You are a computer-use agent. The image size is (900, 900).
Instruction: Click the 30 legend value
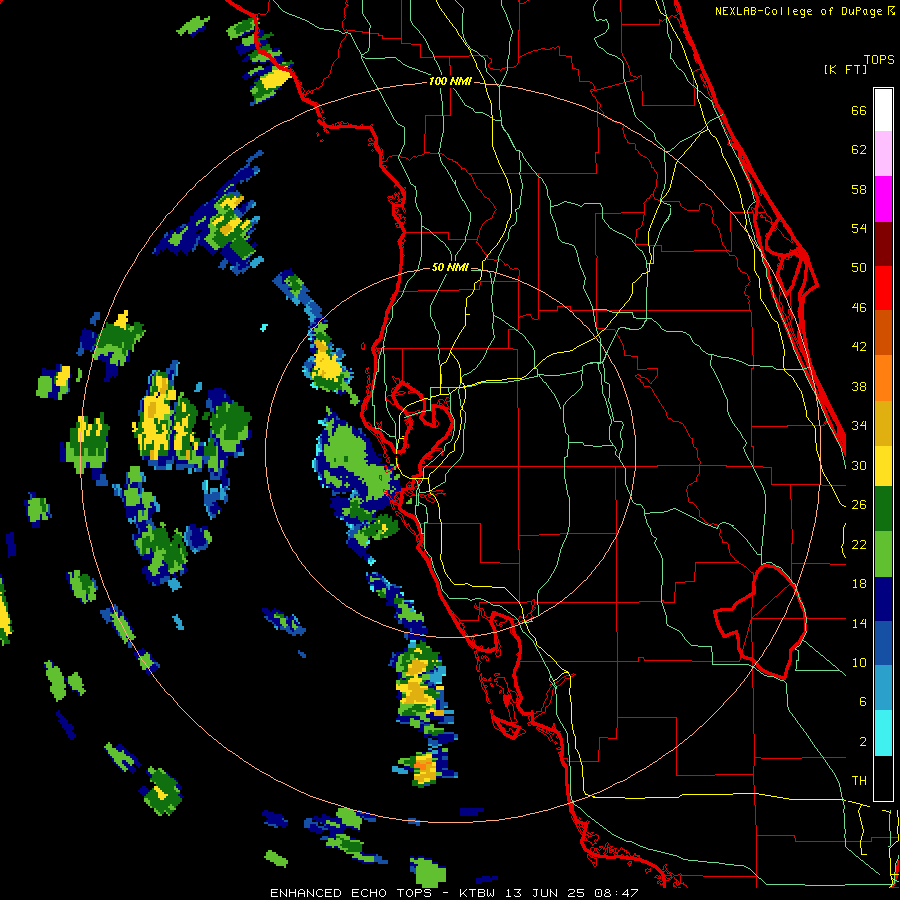[859, 465]
